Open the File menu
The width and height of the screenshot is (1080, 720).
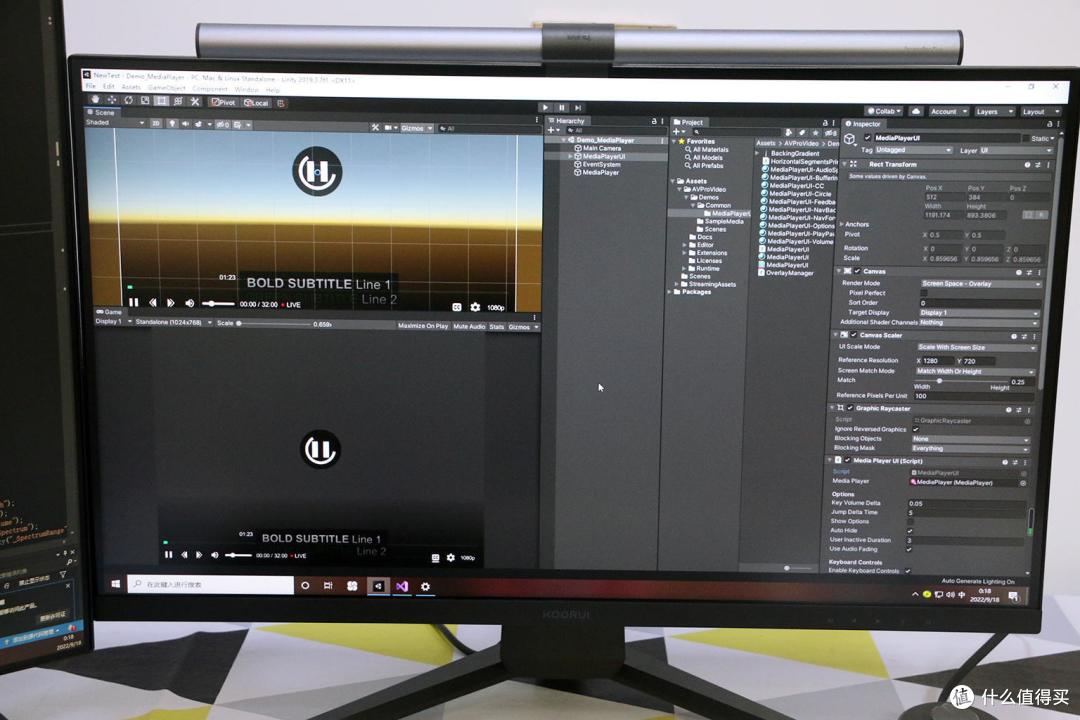coord(90,86)
